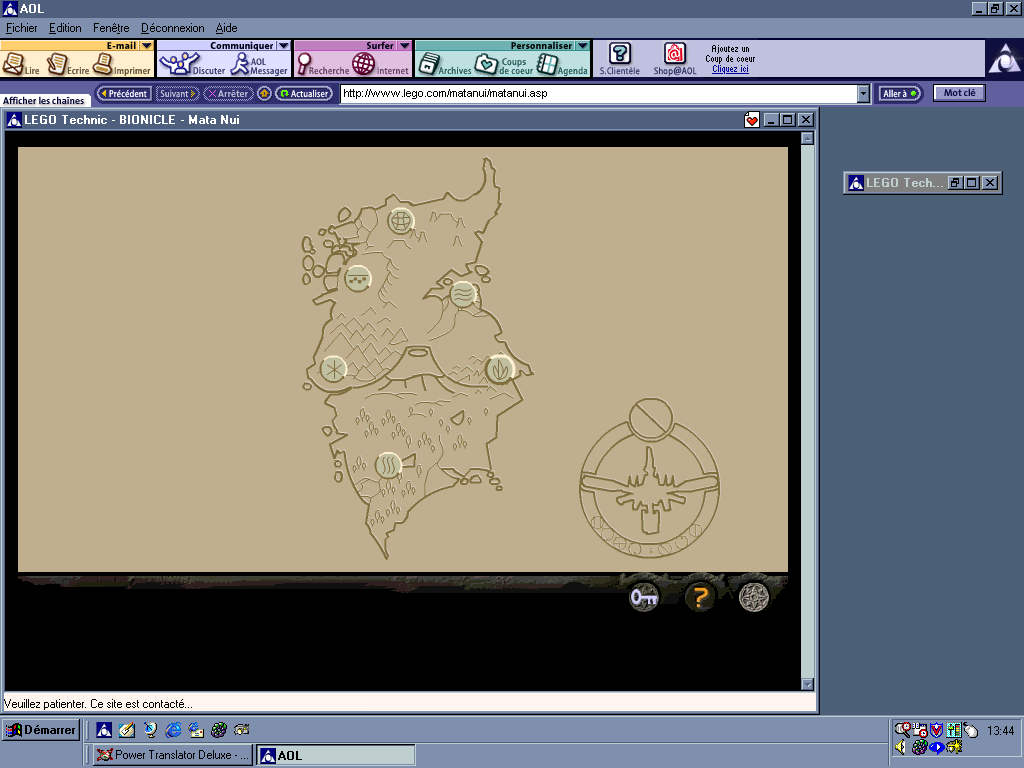Open Shop@AOL

point(675,59)
